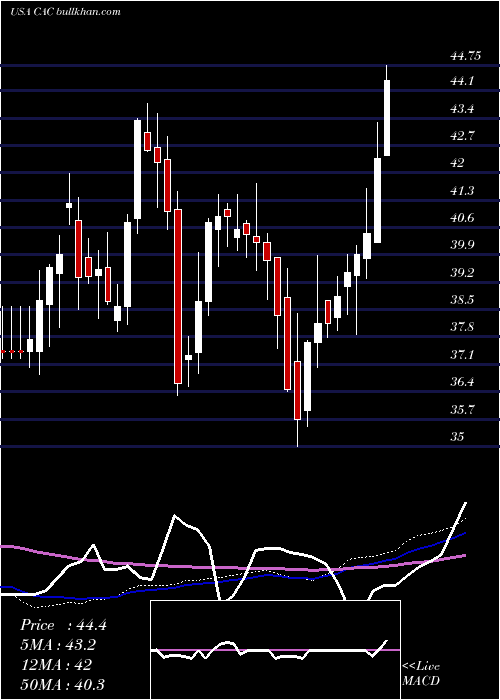This screenshot has width=500, height=700.
Task: Click the latest white candle near 44.1
Action: click(387, 118)
